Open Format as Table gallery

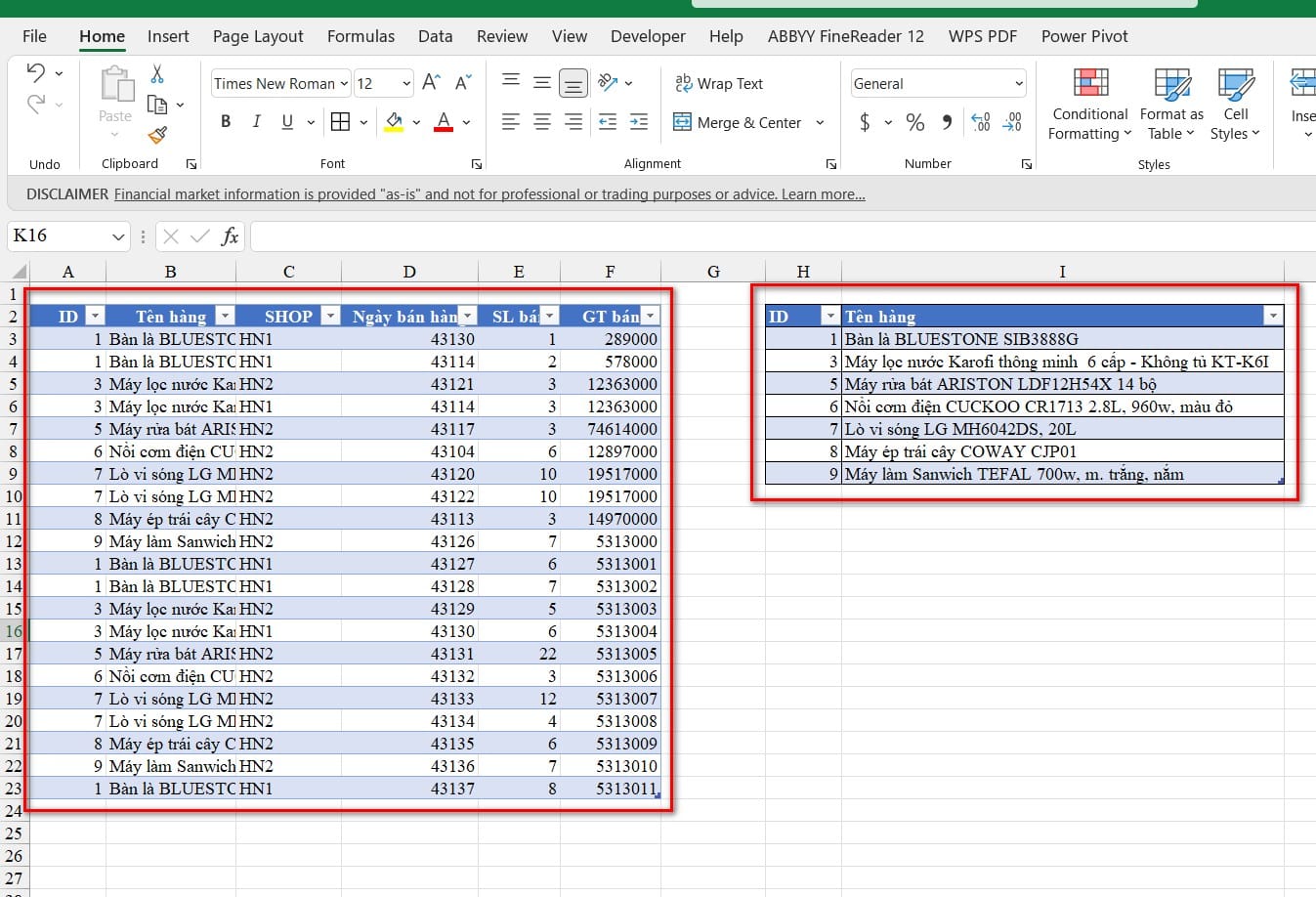(1171, 105)
